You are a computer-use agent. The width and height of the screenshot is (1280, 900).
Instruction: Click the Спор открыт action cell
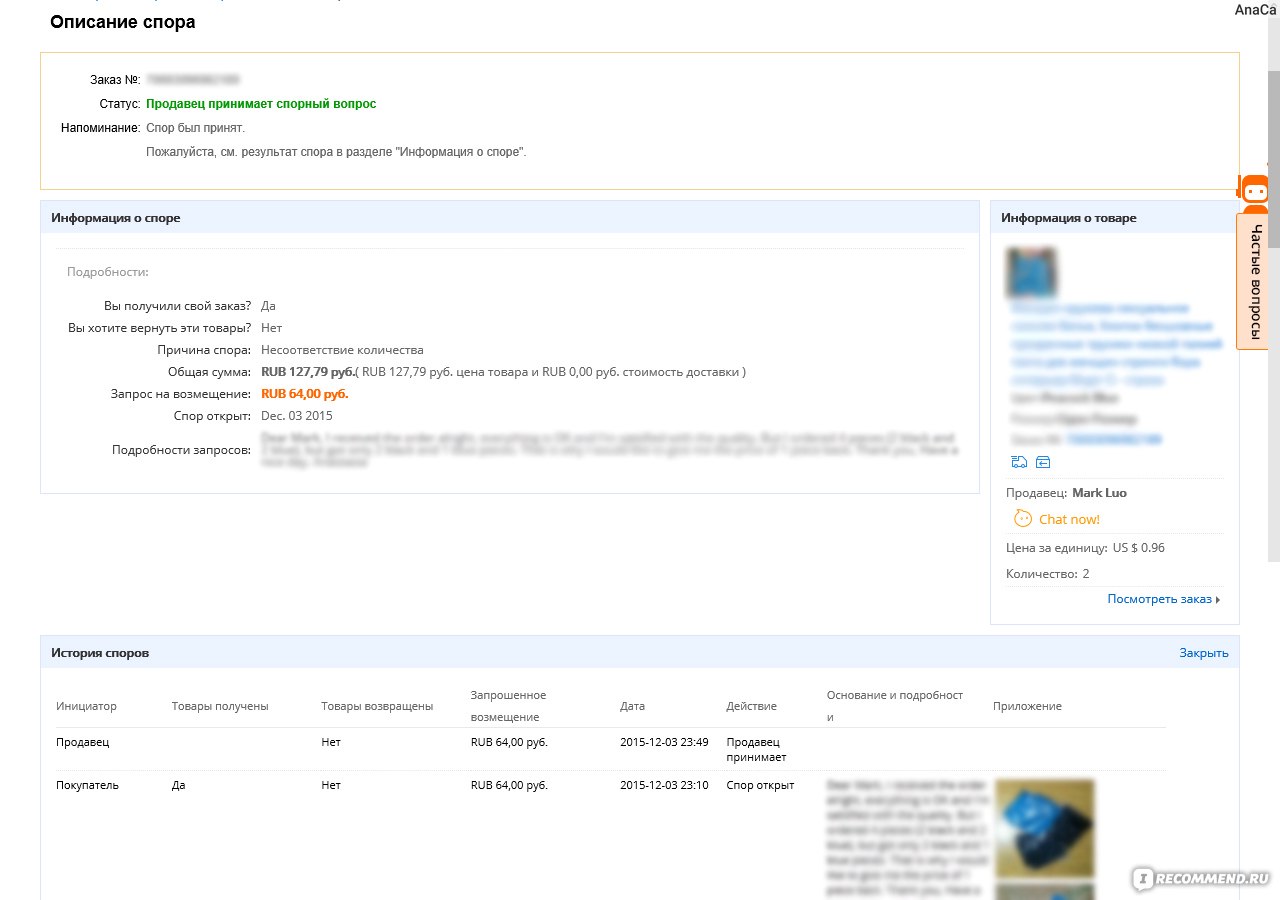(x=760, y=785)
